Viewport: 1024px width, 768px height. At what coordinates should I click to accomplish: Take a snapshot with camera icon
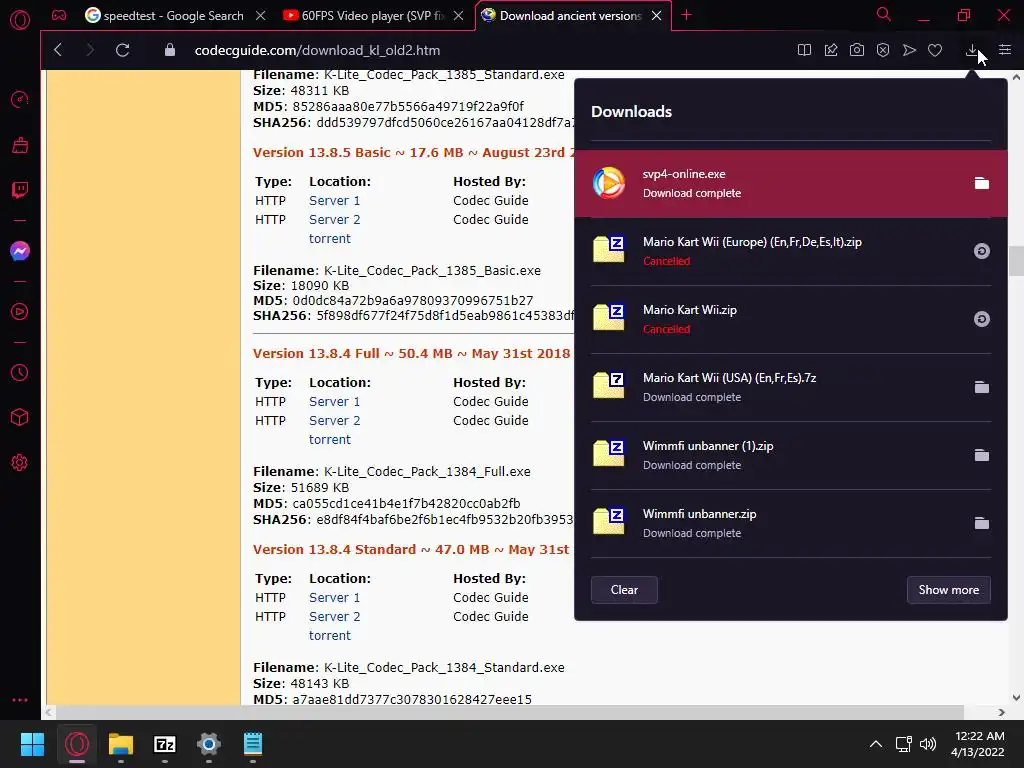(x=857, y=50)
